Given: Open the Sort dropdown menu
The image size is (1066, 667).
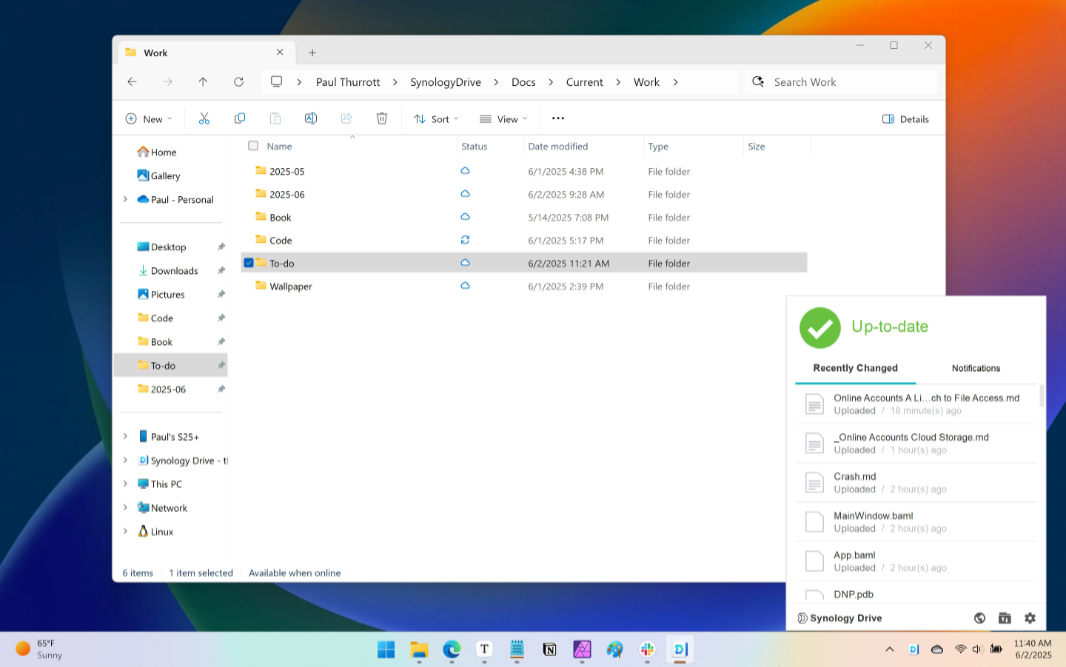Looking at the screenshot, I should [x=436, y=119].
